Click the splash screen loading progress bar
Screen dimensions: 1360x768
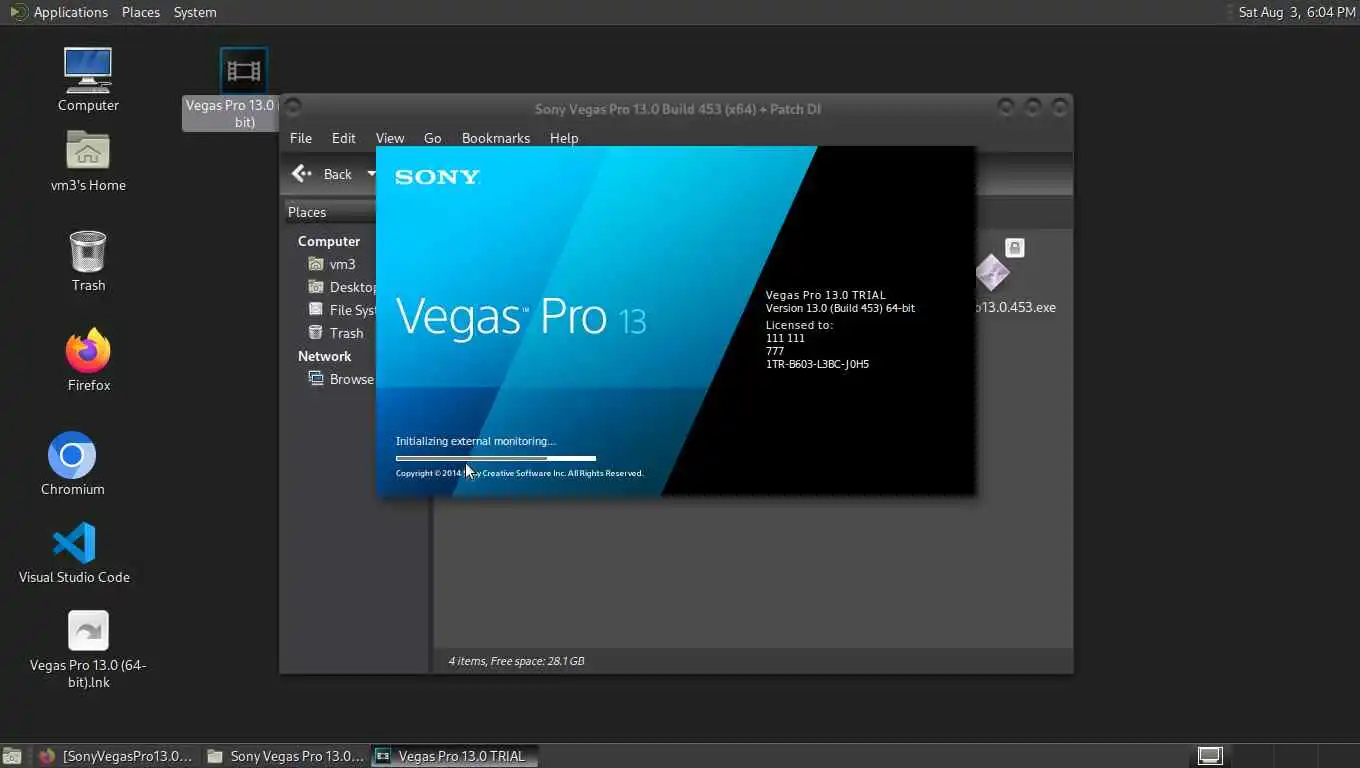click(496, 458)
